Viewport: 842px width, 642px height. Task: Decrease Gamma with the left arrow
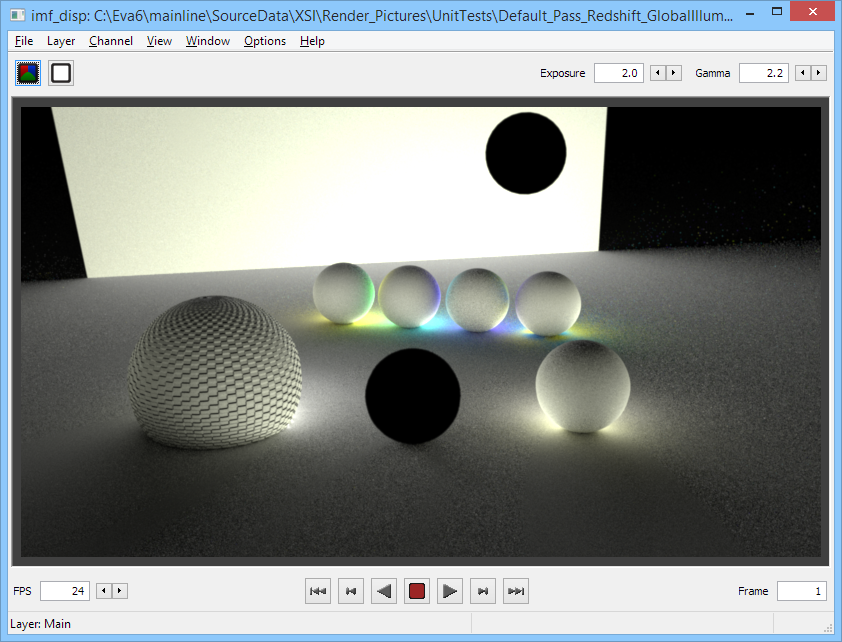[x=803, y=72]
